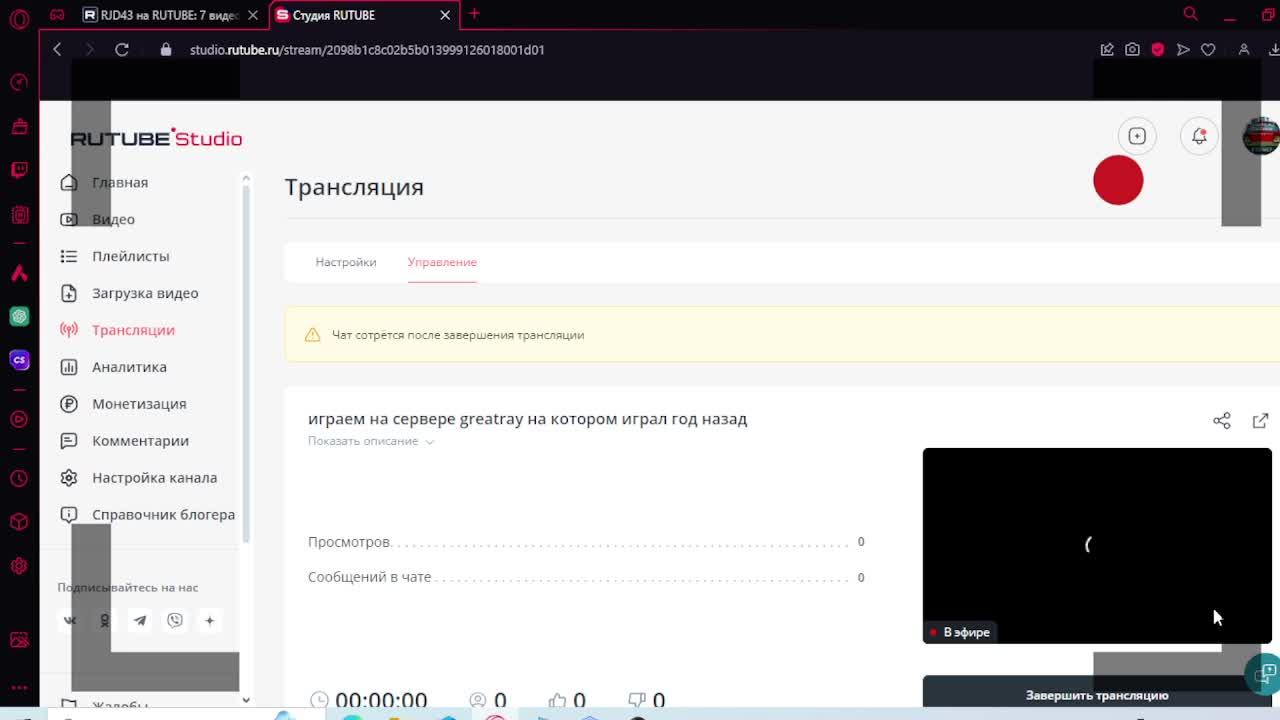
Task: Open VK social link icon
Action: click(x=70, y=621)
